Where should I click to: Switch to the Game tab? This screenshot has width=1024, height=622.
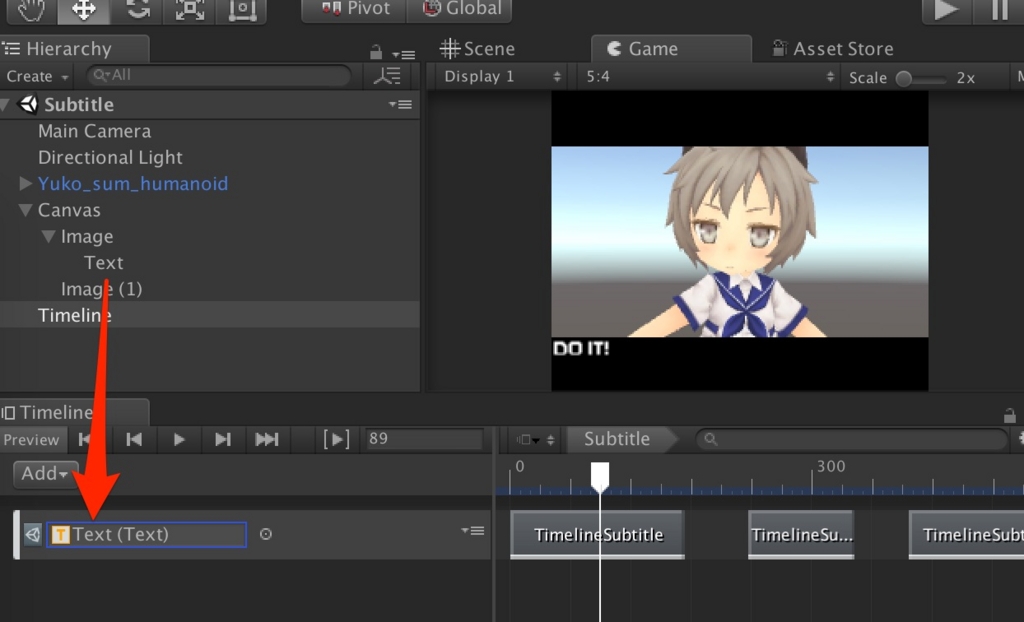click(x=671, y=49)
